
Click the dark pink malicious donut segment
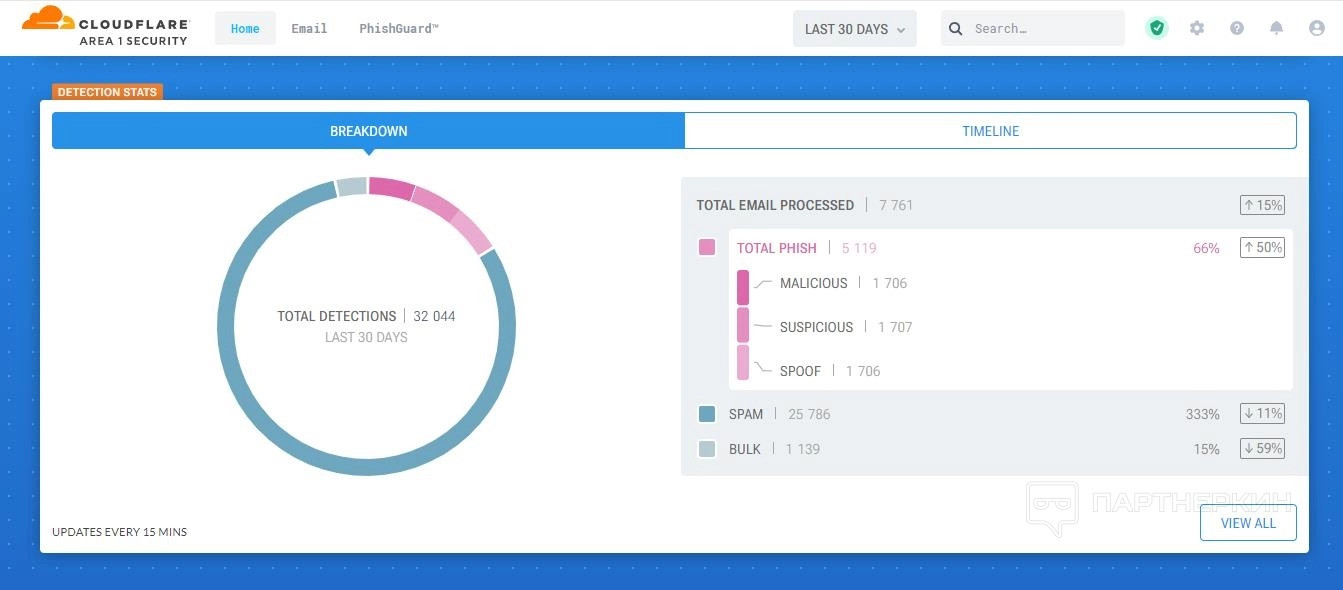coord(391,188)
